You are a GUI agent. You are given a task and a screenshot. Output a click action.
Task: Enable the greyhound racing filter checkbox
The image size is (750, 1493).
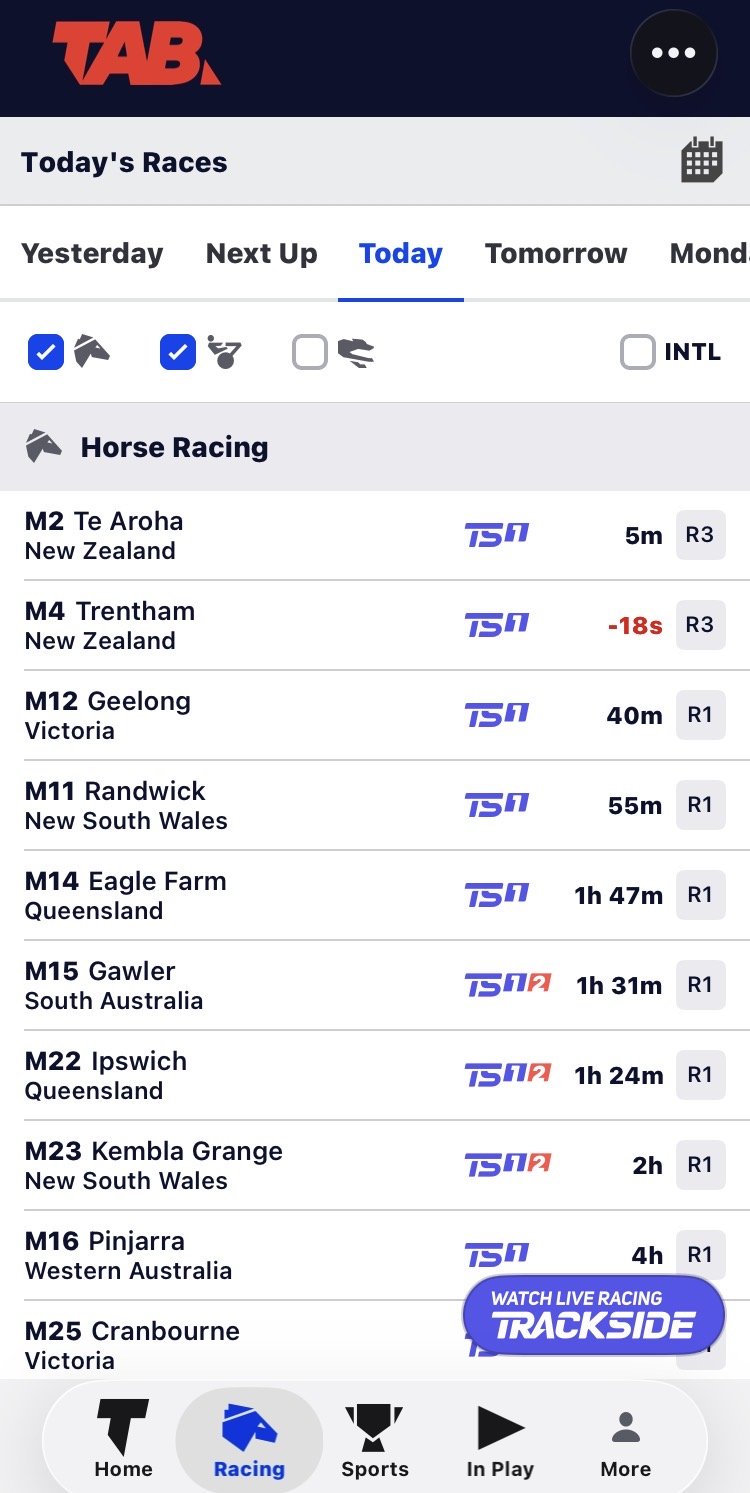pyautogui.click(x=310, y=352)
